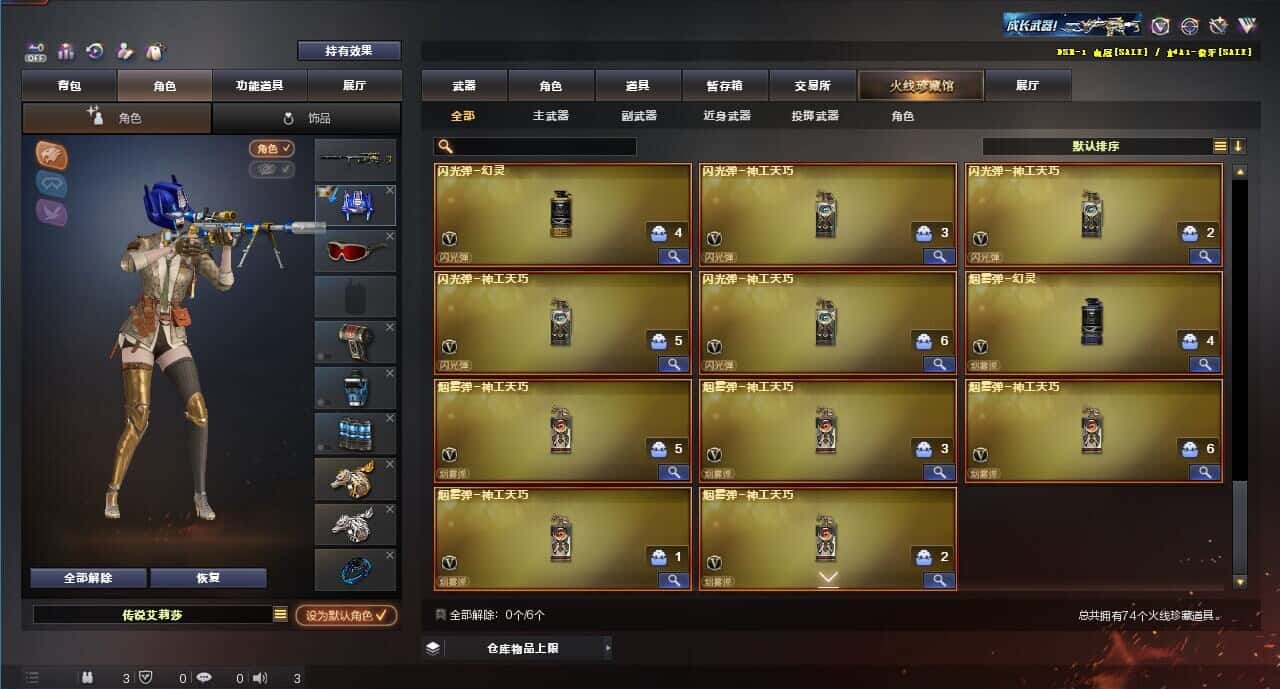1280x689 pixels.
Task: Click the speaker volume icon in bottom bar
Action: pyautogui.click(x=260, y=678)
